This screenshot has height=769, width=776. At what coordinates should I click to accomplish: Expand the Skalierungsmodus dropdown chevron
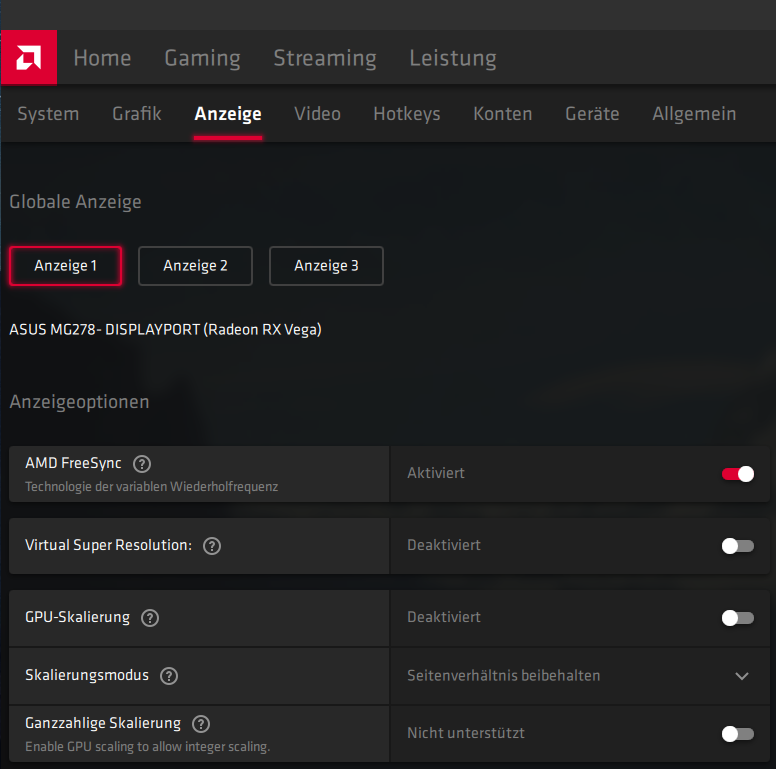tap(741, 676)
